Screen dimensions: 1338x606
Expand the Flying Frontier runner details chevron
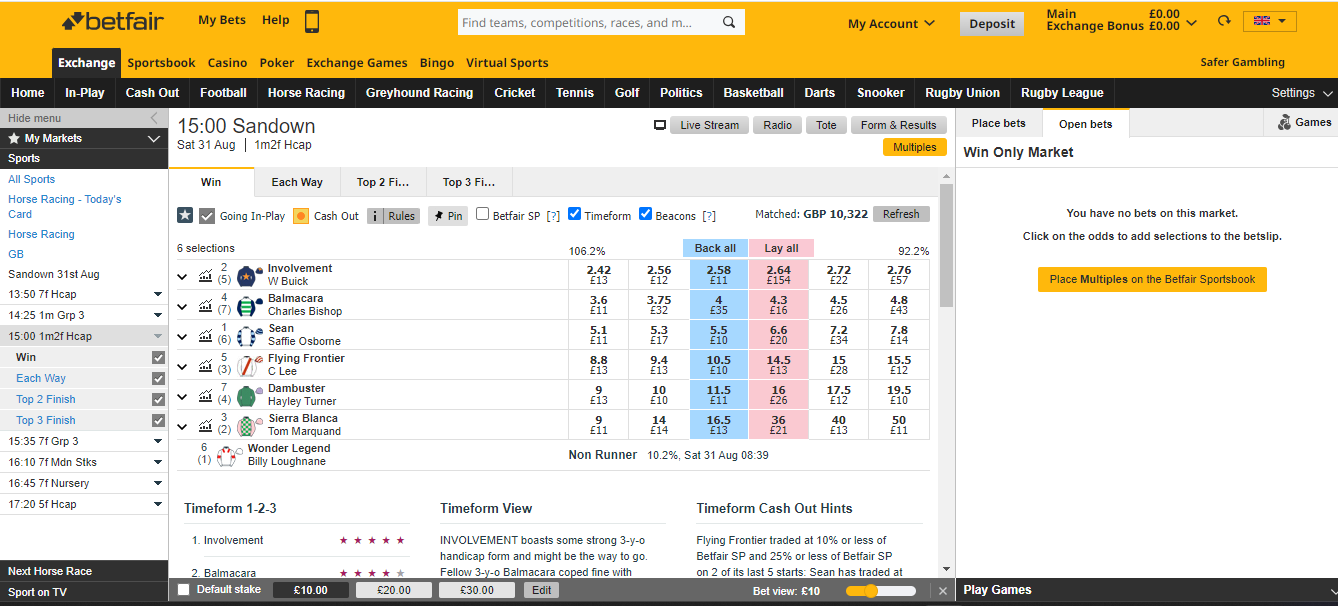pyautogui.click(x=182, y=366)
